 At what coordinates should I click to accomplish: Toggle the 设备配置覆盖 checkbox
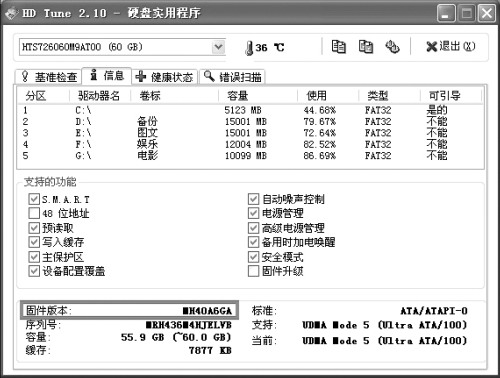coord(34,271)
